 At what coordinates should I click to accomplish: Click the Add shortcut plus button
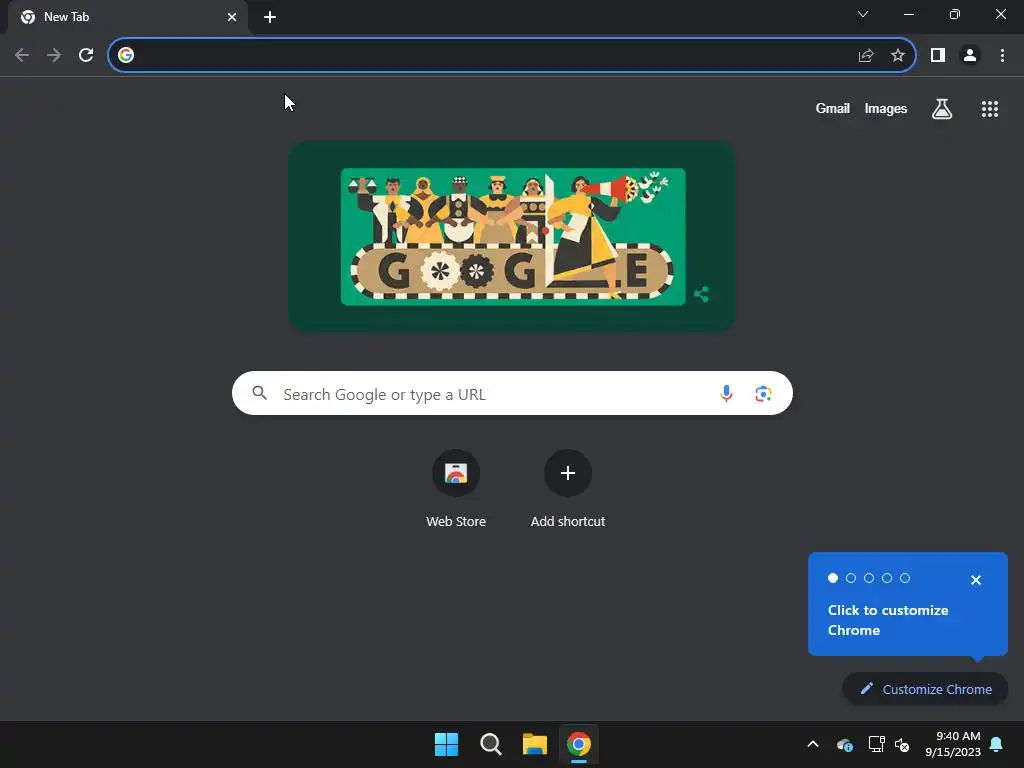(568, 473)
